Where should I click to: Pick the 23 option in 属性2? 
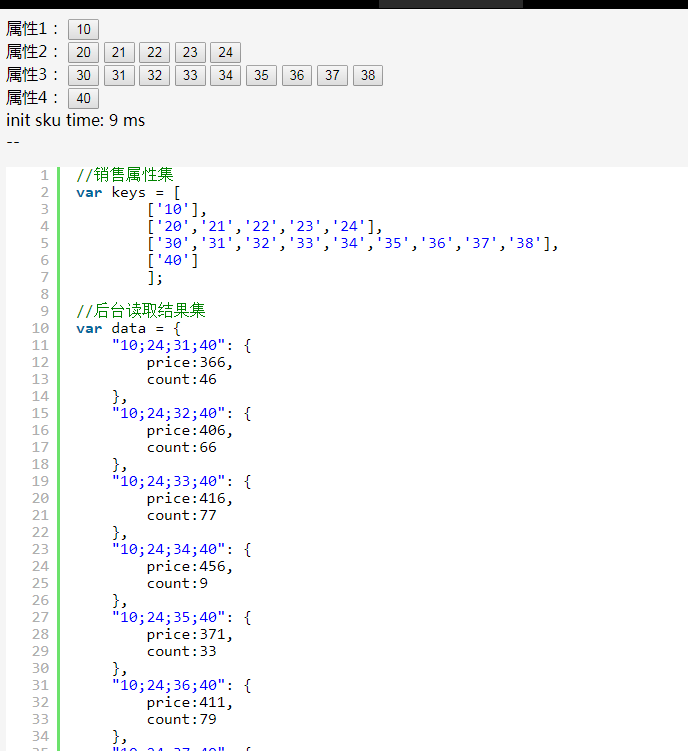(190, 52)
